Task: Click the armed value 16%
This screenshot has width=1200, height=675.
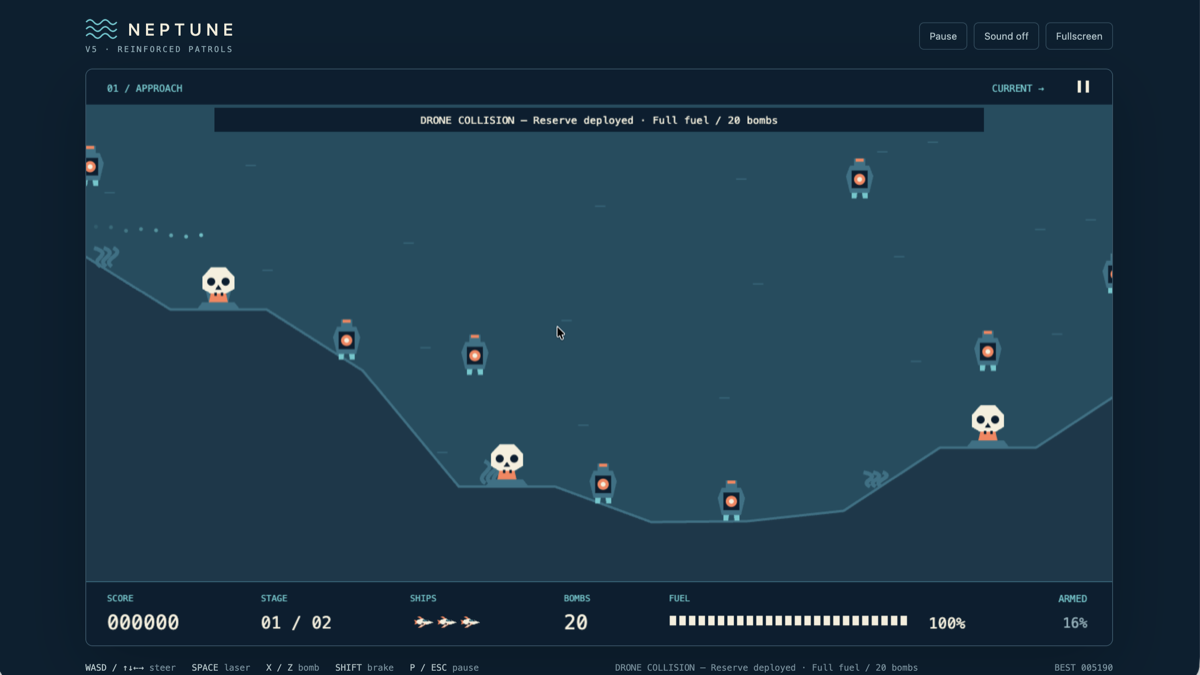Action: pos(1075,622)
